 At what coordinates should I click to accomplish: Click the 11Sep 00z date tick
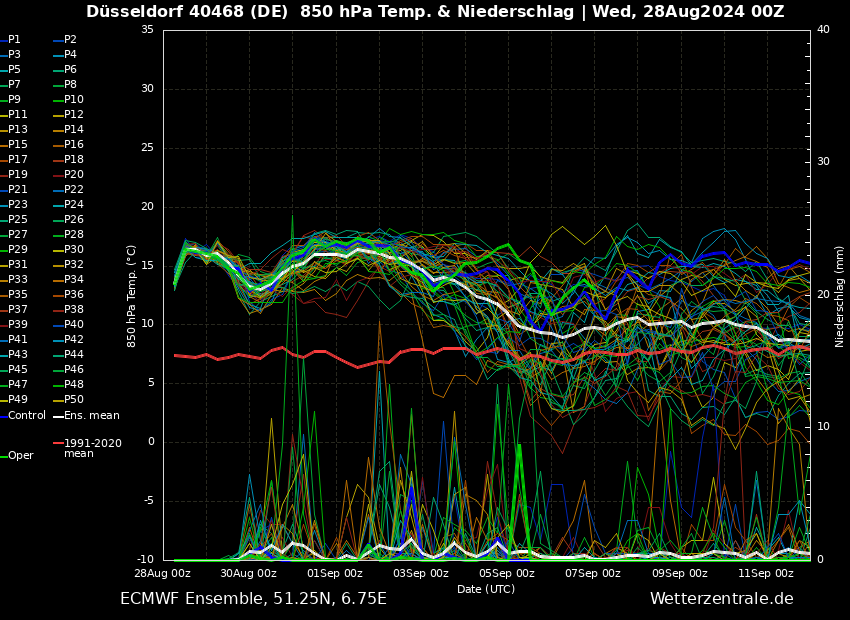(x=766, y=573)
